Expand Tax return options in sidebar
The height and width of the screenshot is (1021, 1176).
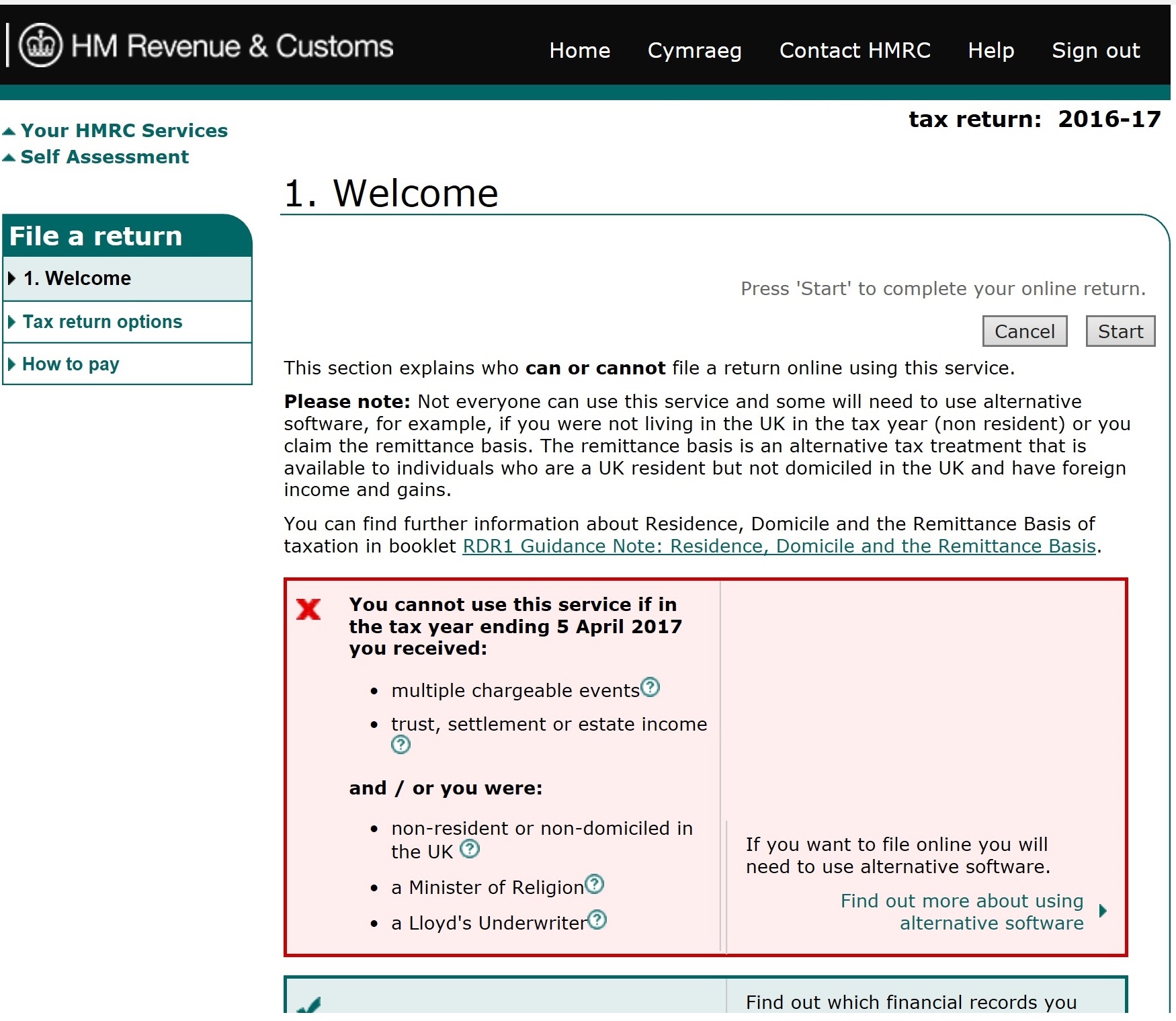(x=128, y=322)
